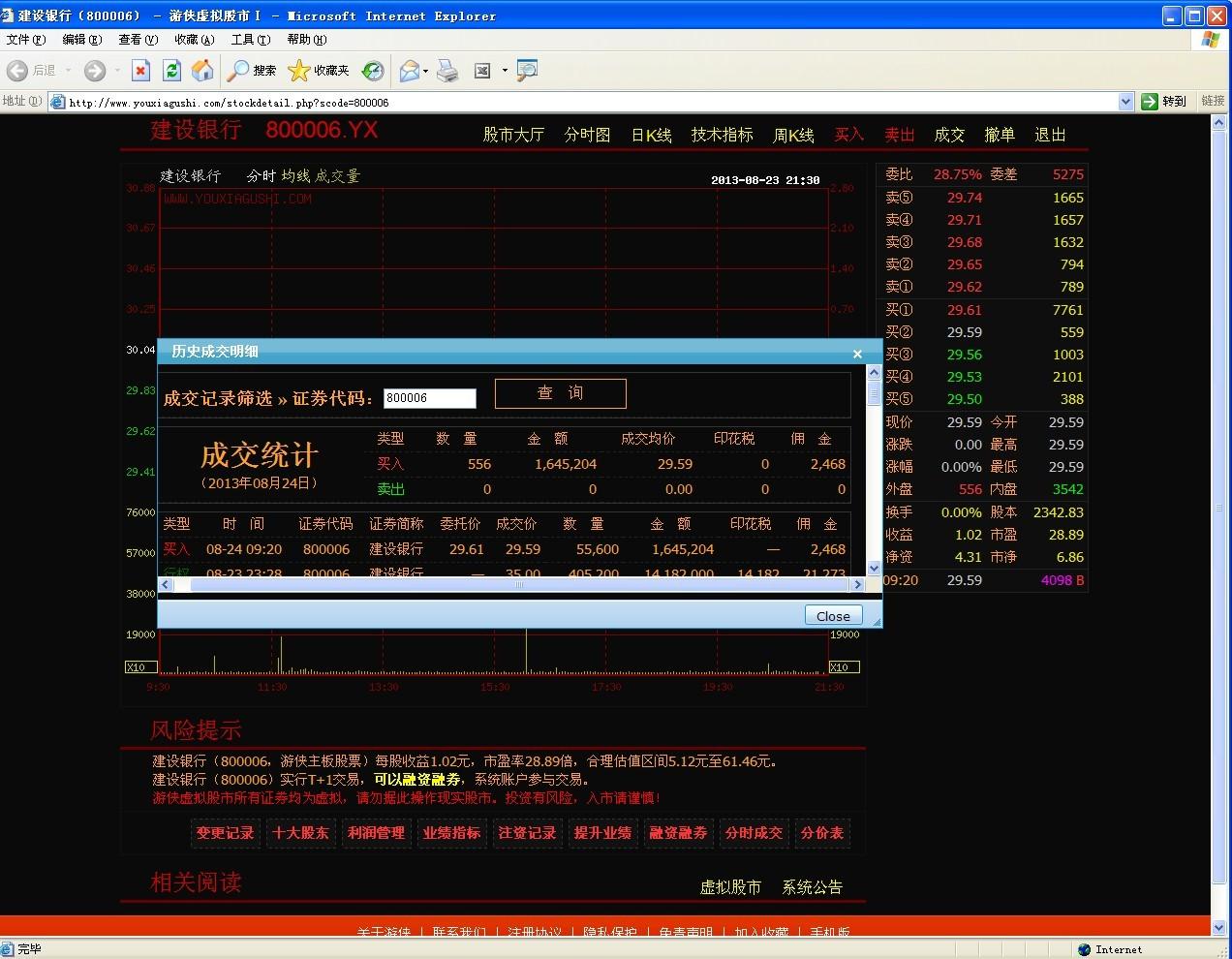Image resolution: width=1232 pixels, height=959 pixels.
Task: Open the Edit button dropdown arrow
Action: click(505, 71)
